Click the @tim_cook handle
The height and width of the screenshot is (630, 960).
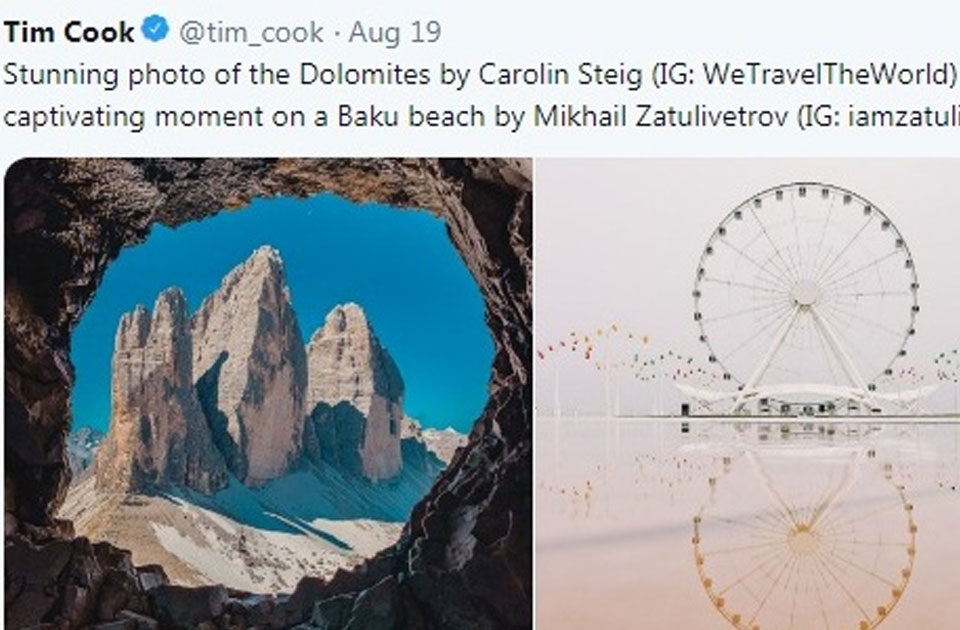(x=251, y=32)
